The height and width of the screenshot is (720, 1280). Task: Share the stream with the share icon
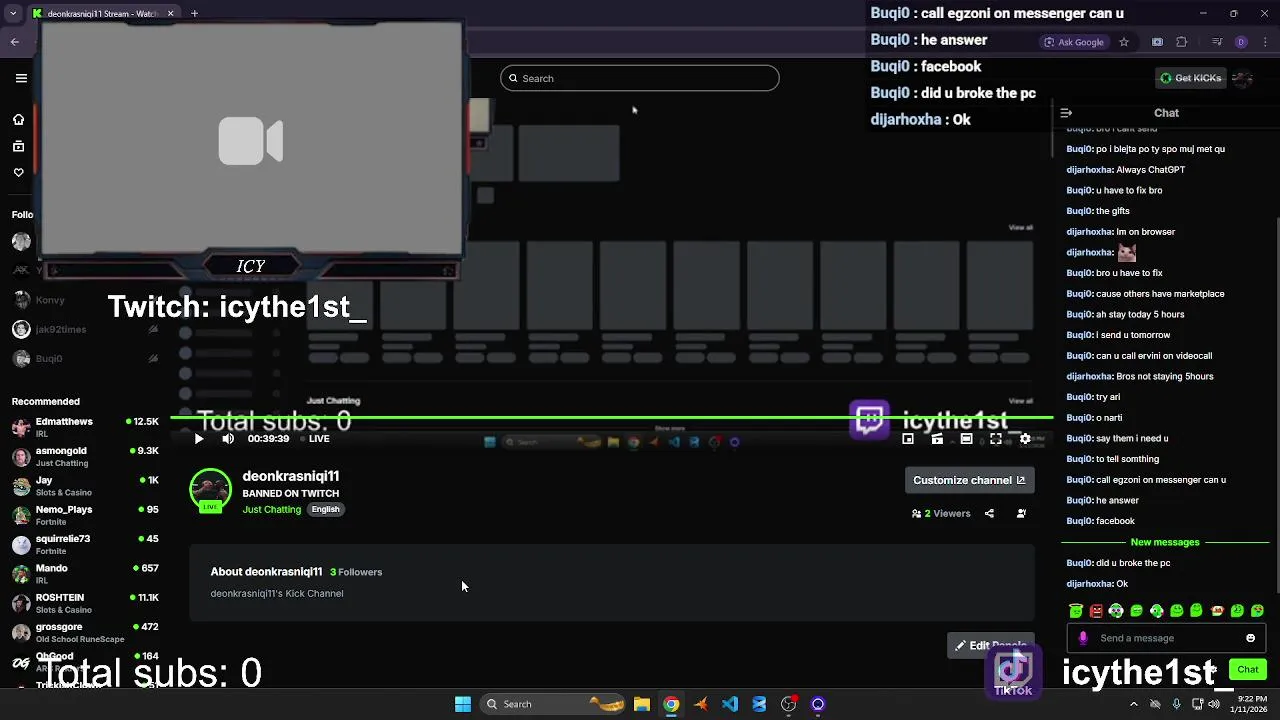(x=989, y=513)
